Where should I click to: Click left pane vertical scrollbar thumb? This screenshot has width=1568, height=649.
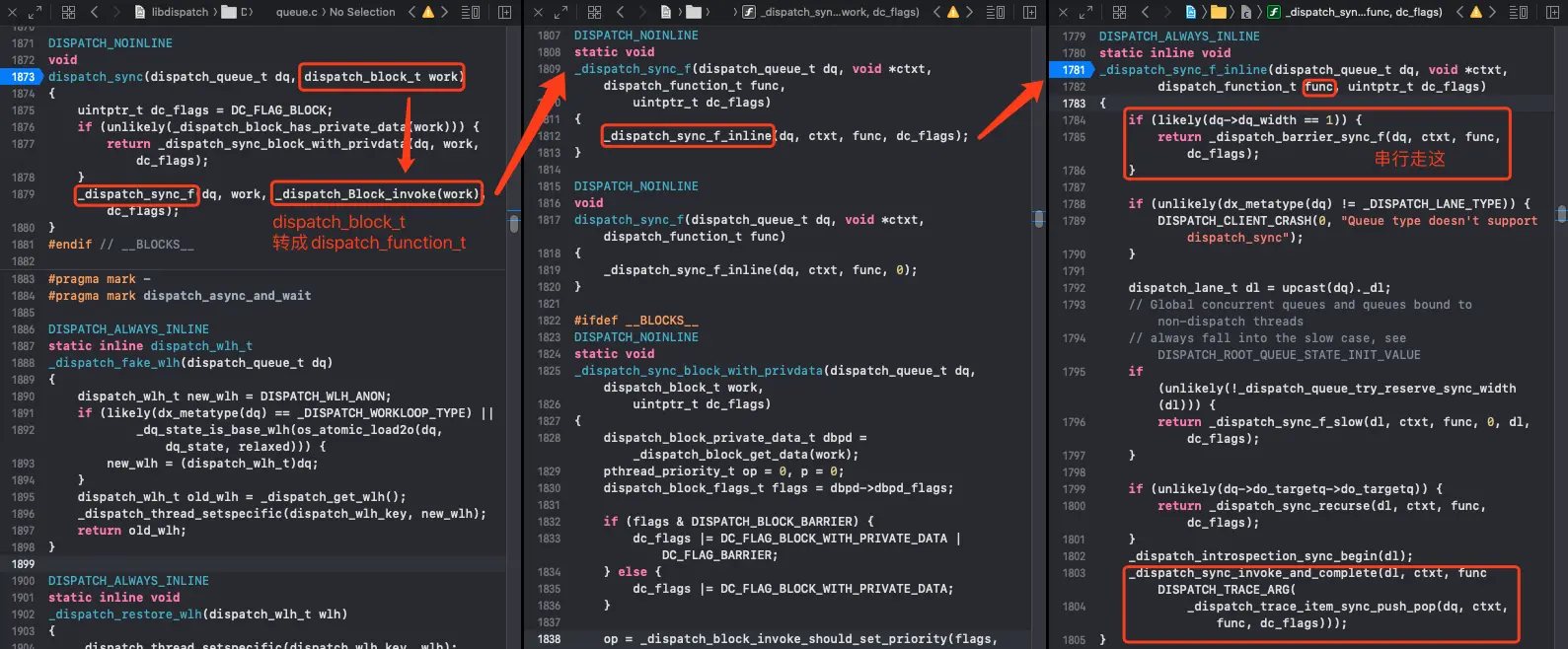[514, 223]
